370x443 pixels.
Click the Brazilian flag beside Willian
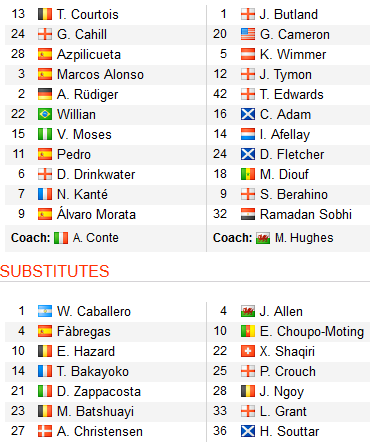pos(45,114)
